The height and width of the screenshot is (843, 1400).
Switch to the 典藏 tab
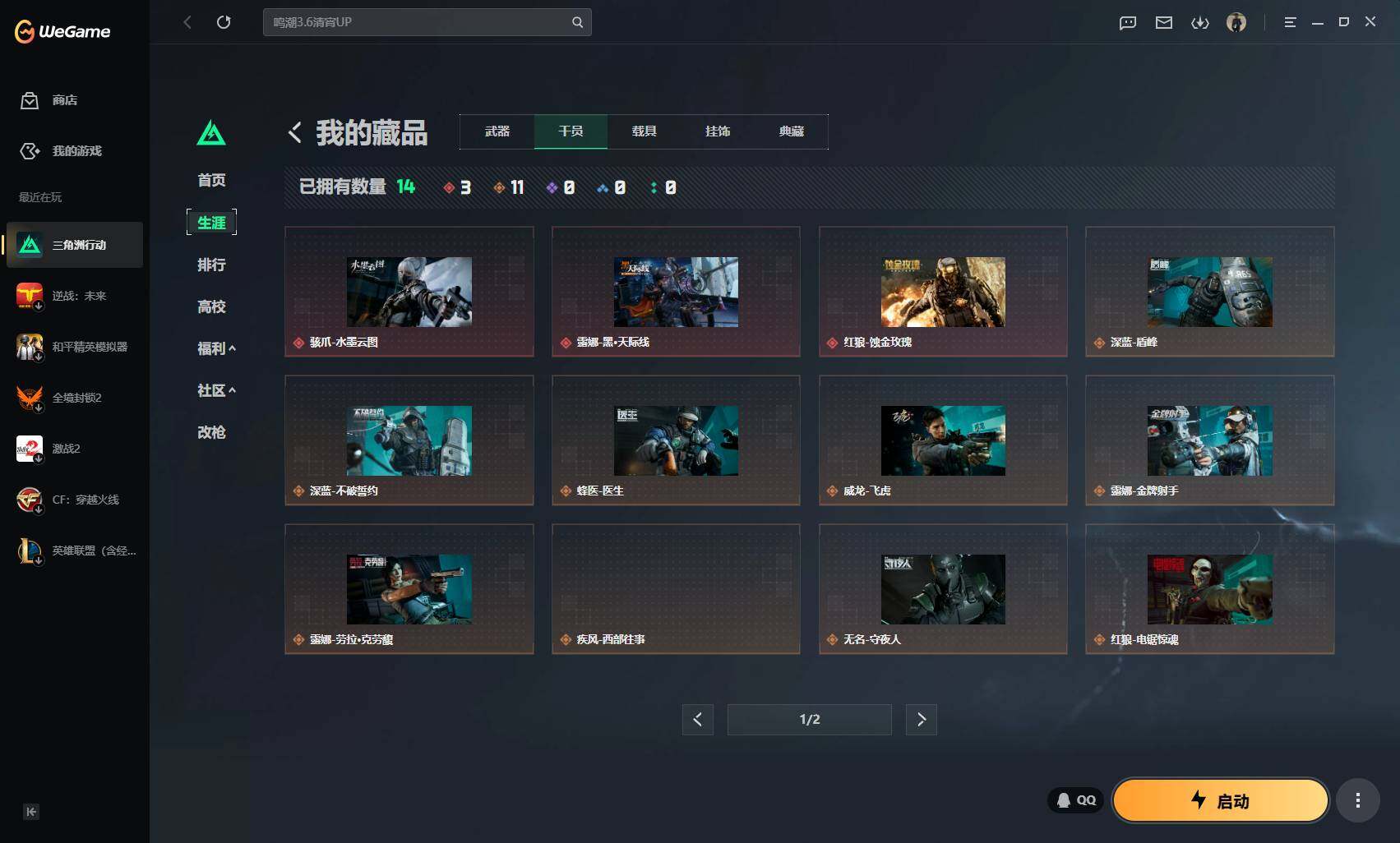coord(792,131)
